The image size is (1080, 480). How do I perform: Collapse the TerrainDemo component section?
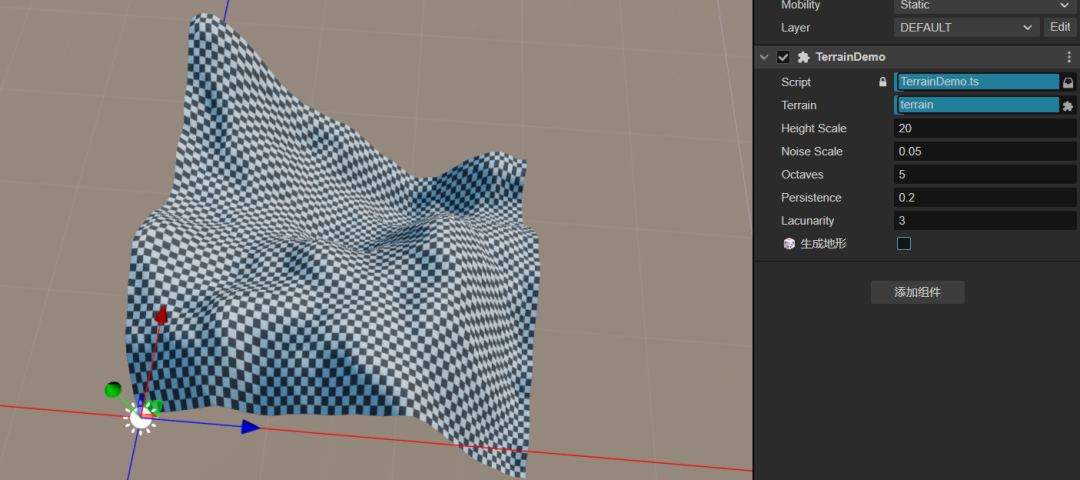(x=764, y=57)
